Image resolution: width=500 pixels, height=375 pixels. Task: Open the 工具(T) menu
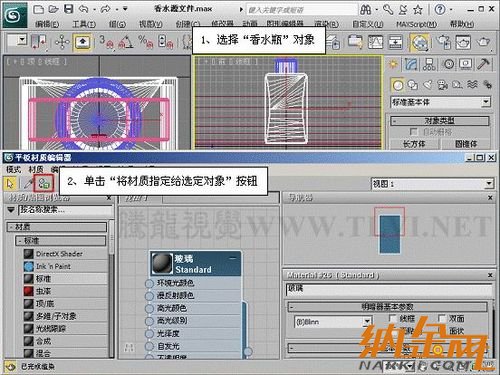pos(84,24)
